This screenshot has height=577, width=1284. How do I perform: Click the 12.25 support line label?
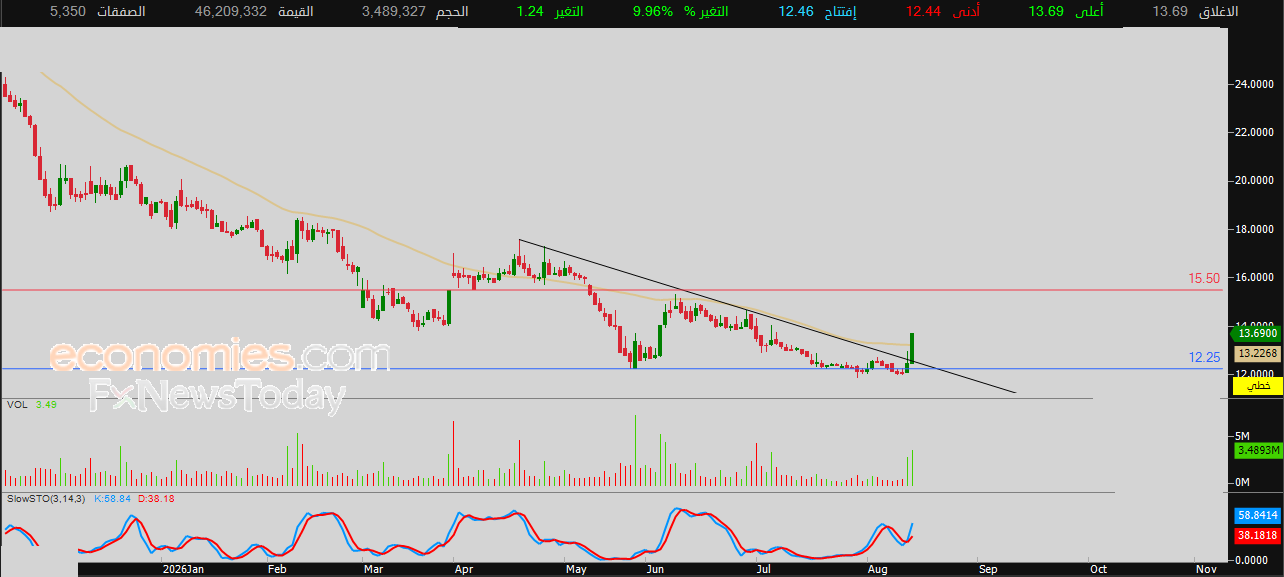coord(1205,357)
